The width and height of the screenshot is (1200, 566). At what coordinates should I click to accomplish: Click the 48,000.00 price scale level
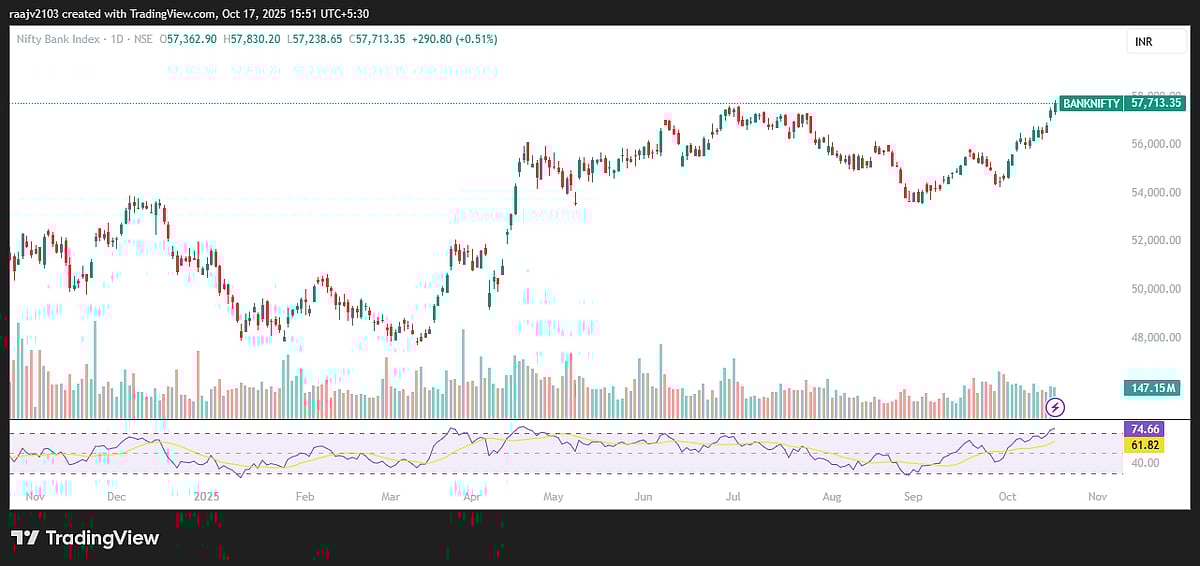(x=1156, y=338)
